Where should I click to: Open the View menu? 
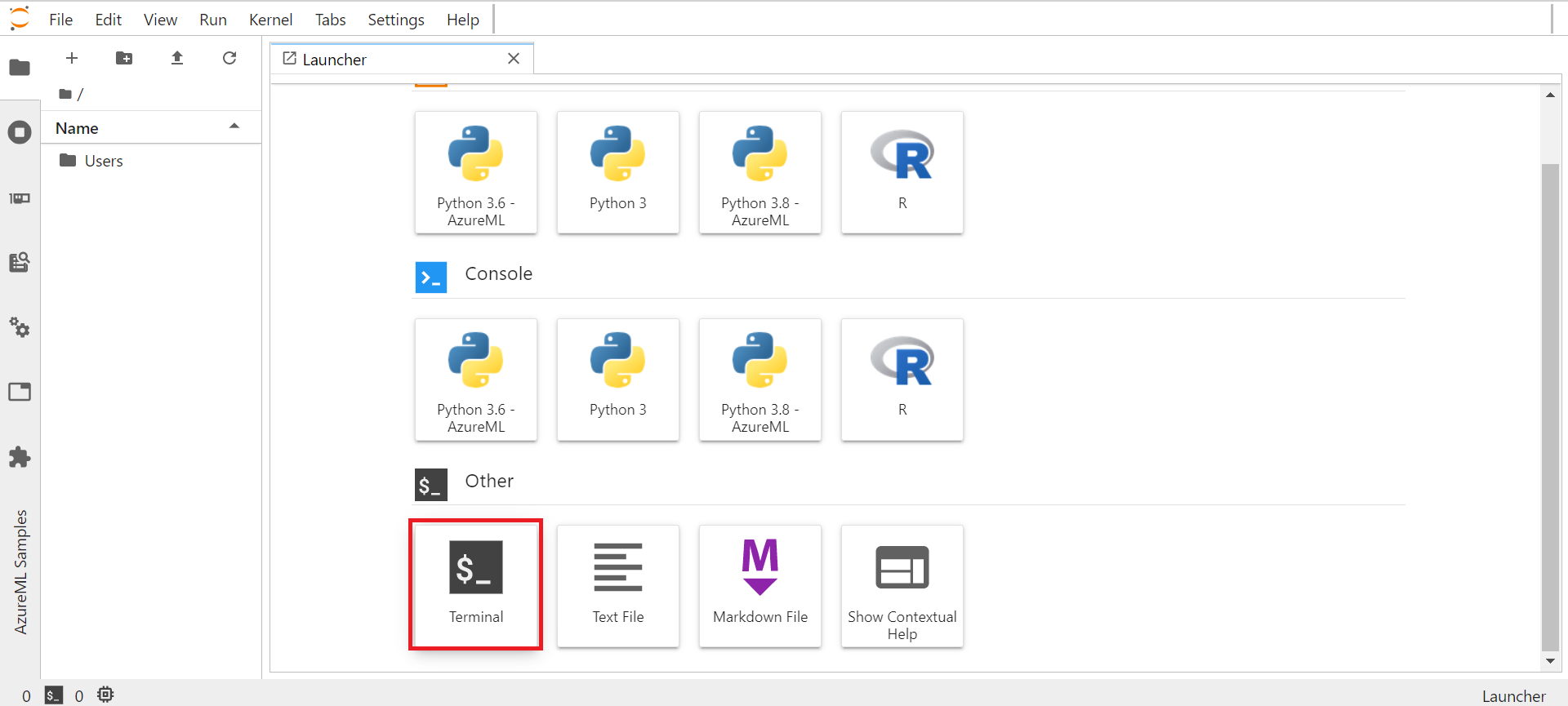click(160, 20)
